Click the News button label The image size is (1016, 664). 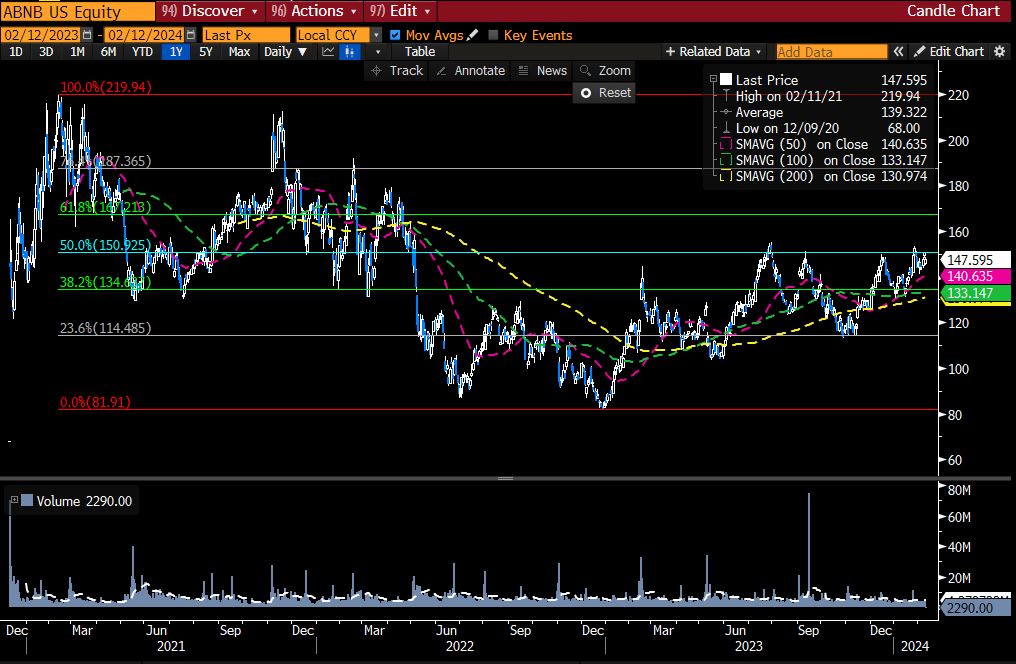(551, 71)
